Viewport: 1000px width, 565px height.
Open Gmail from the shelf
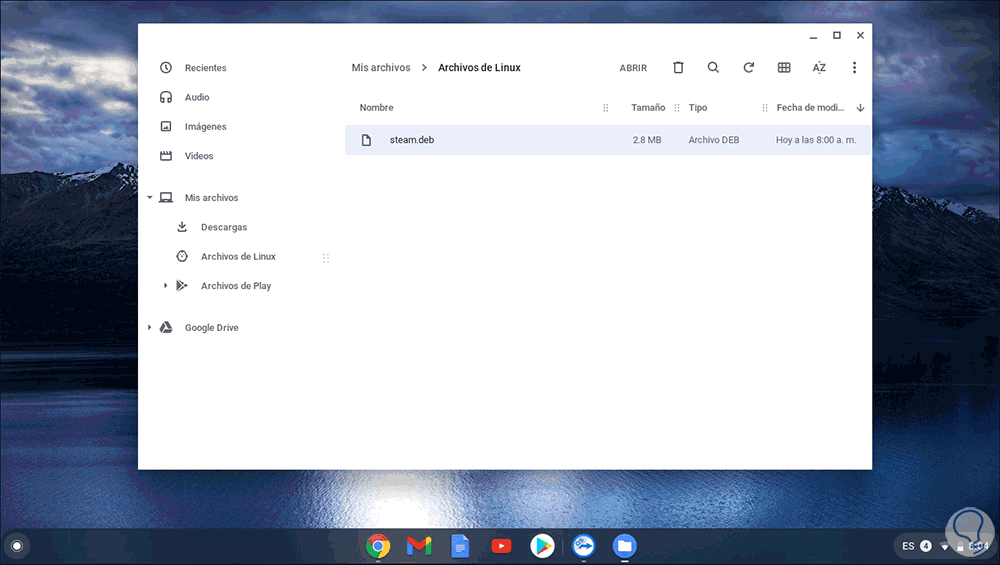419,546
